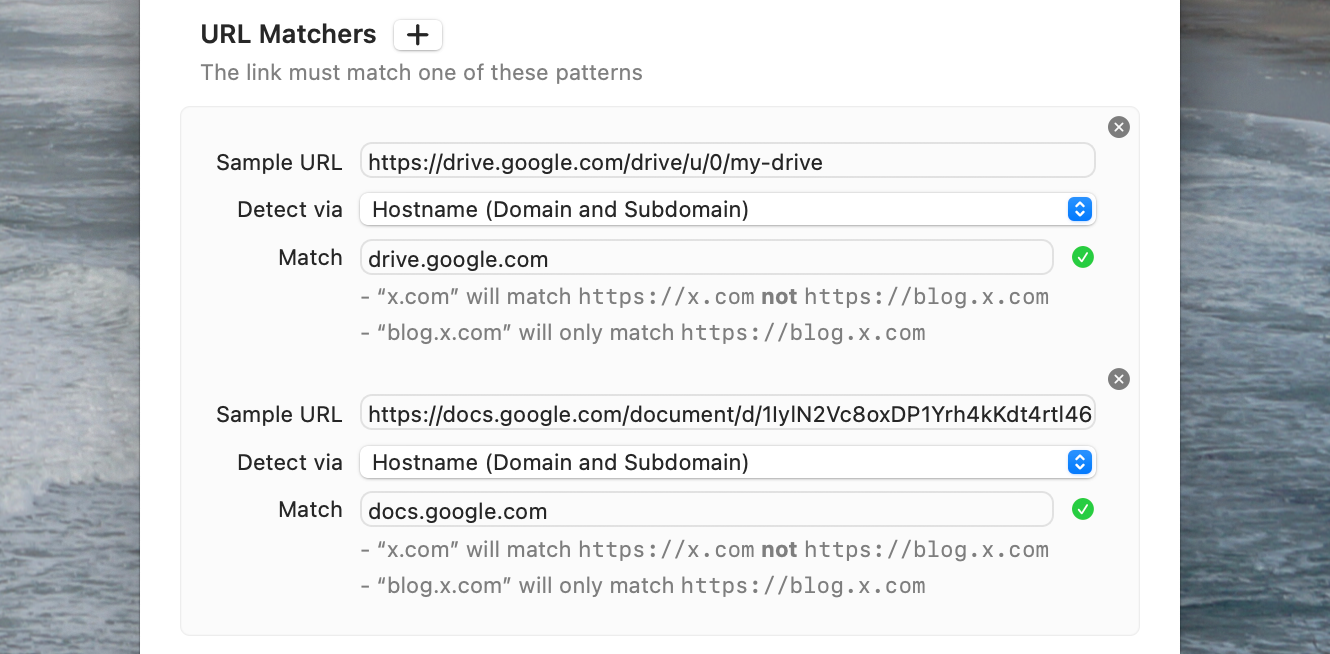Click the URL Matchers heading
The width and height of the screenshot is (1330, 654).
(288, 34)
